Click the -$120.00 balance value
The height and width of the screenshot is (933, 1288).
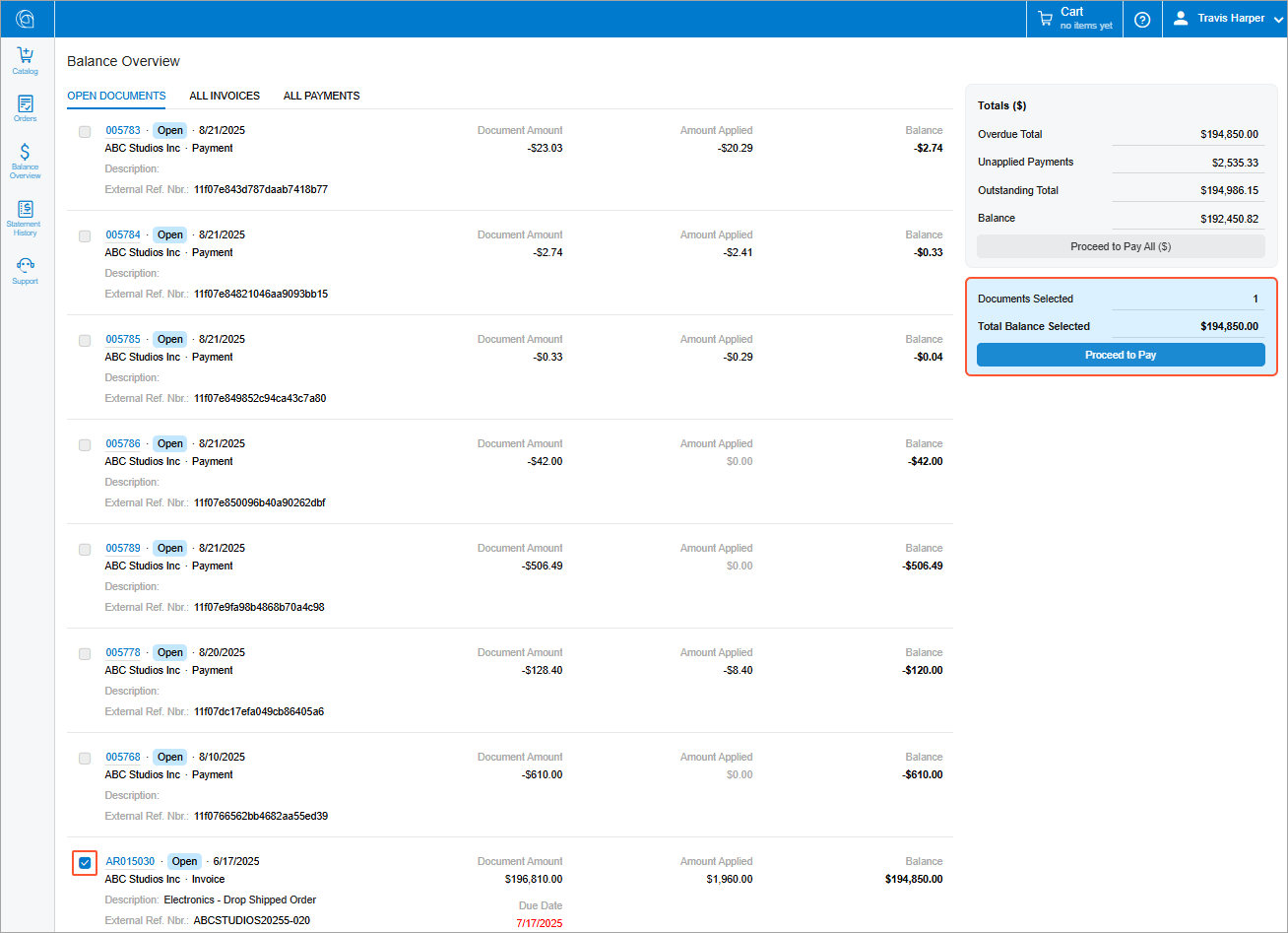pos(923,670)
